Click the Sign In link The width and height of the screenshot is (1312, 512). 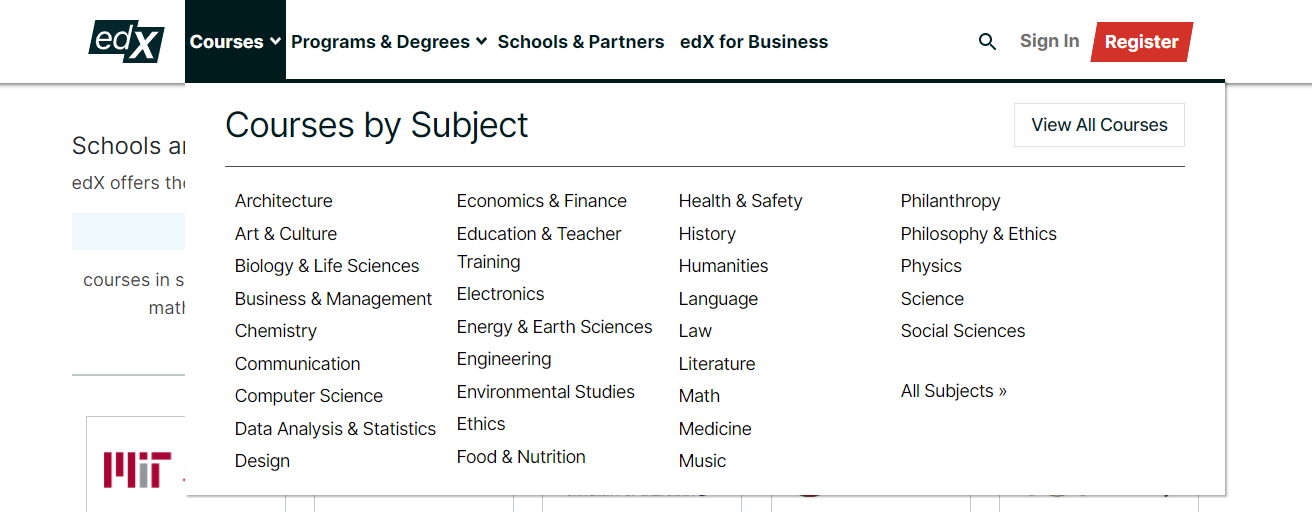click(1049, 41)
